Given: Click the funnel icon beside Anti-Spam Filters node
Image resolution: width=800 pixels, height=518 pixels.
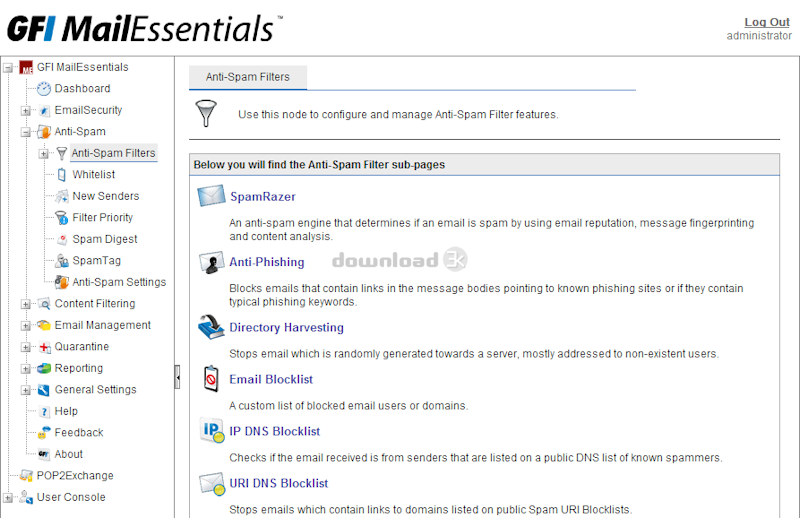Looking at the screenshot, I should point(62,153).
